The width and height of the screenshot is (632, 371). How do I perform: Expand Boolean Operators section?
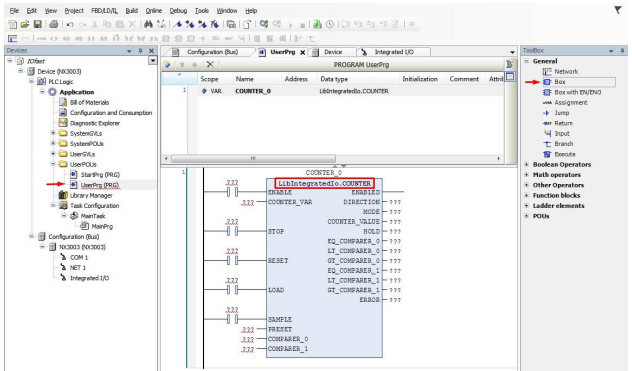(x=526, y=165)
